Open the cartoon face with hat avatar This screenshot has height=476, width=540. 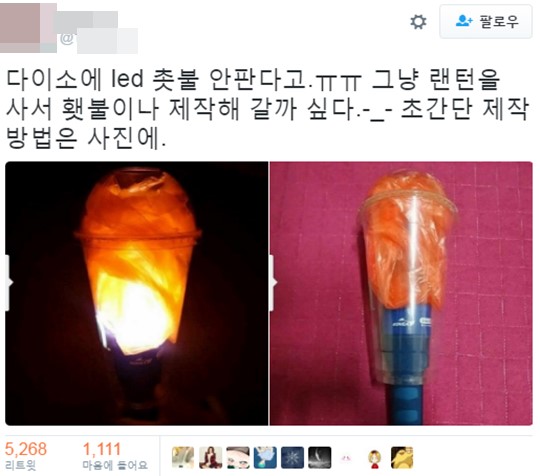(238, 457)
